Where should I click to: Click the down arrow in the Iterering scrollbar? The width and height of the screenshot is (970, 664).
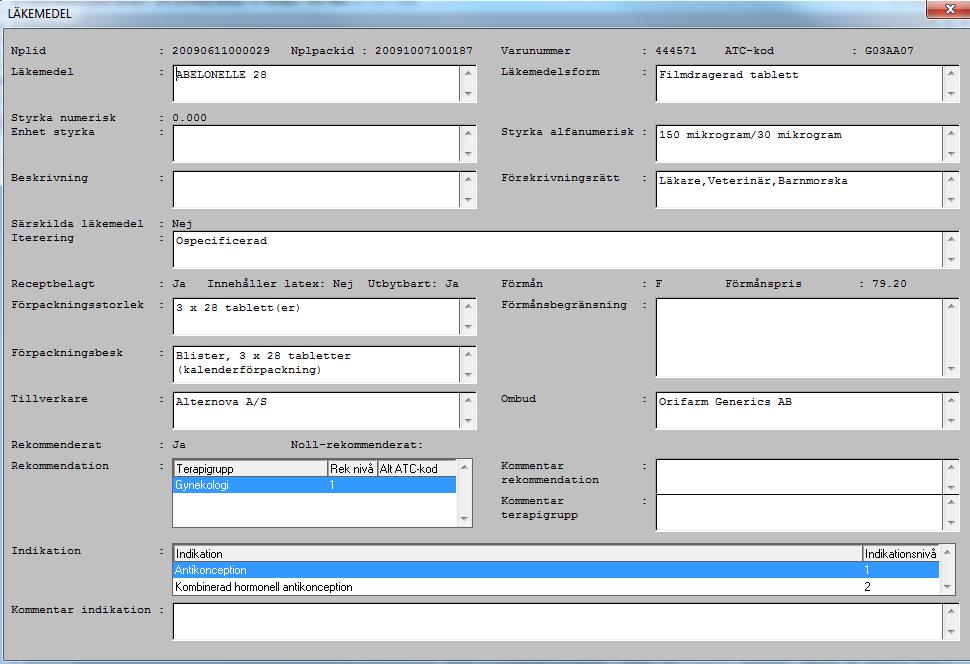[951, 260]
